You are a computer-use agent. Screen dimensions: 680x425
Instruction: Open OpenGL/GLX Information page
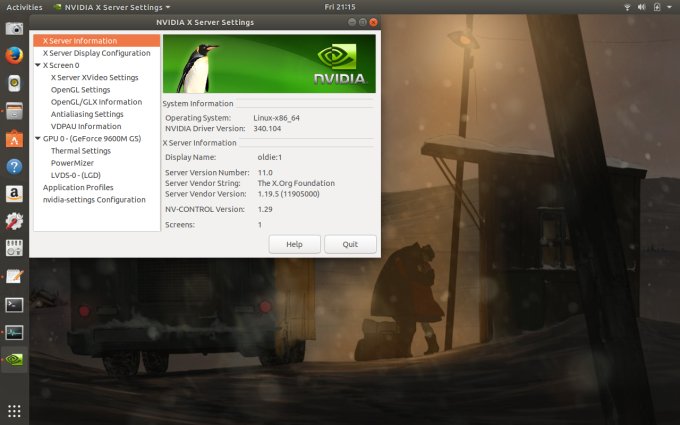tap(96, 102)
